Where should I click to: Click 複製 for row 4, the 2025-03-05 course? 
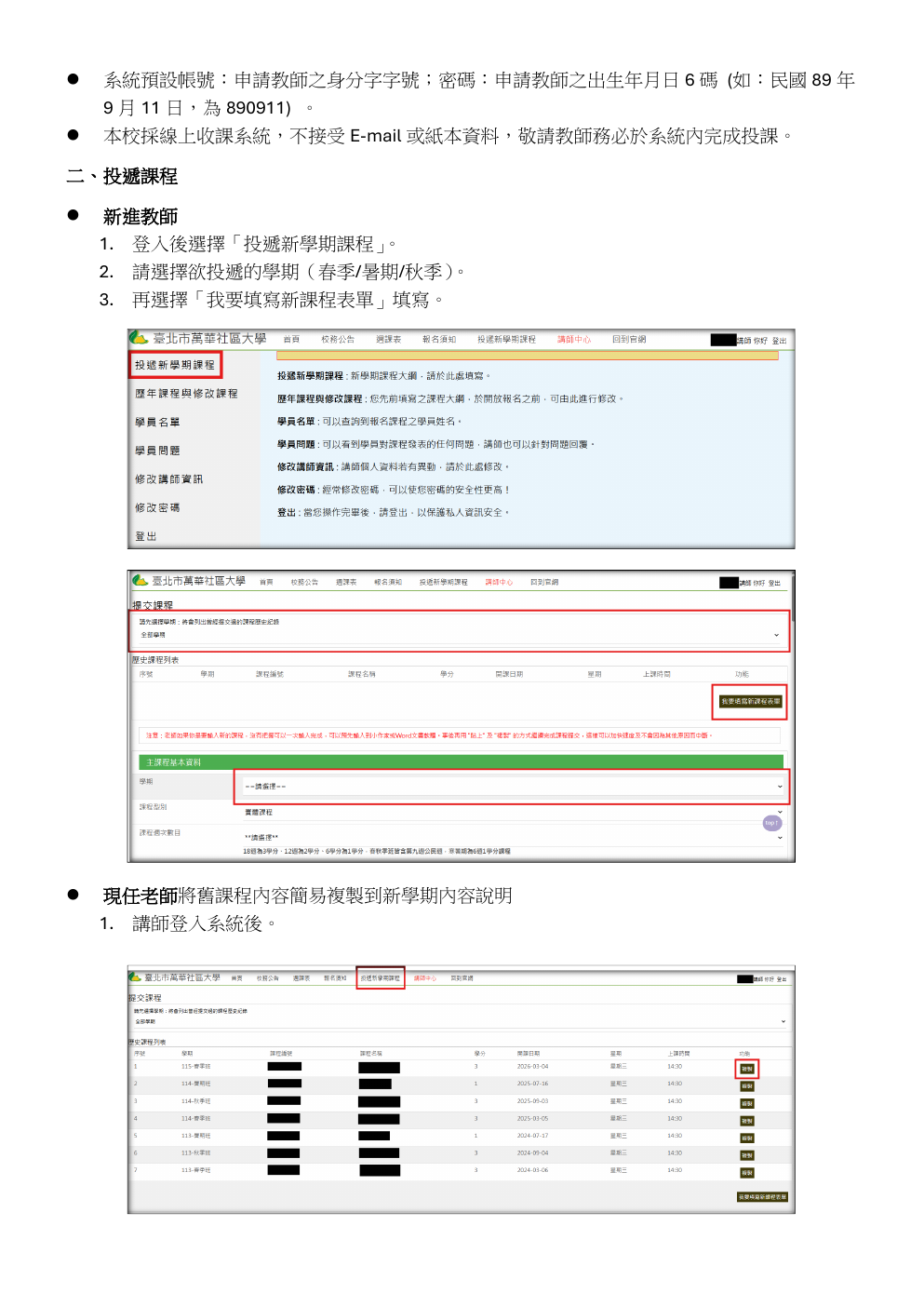(x=747, y=1121)
